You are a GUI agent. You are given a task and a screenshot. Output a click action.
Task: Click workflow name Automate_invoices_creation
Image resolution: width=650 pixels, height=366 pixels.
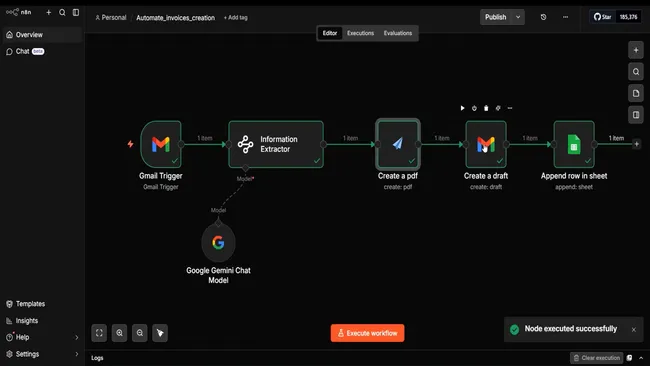click(175, 18)
